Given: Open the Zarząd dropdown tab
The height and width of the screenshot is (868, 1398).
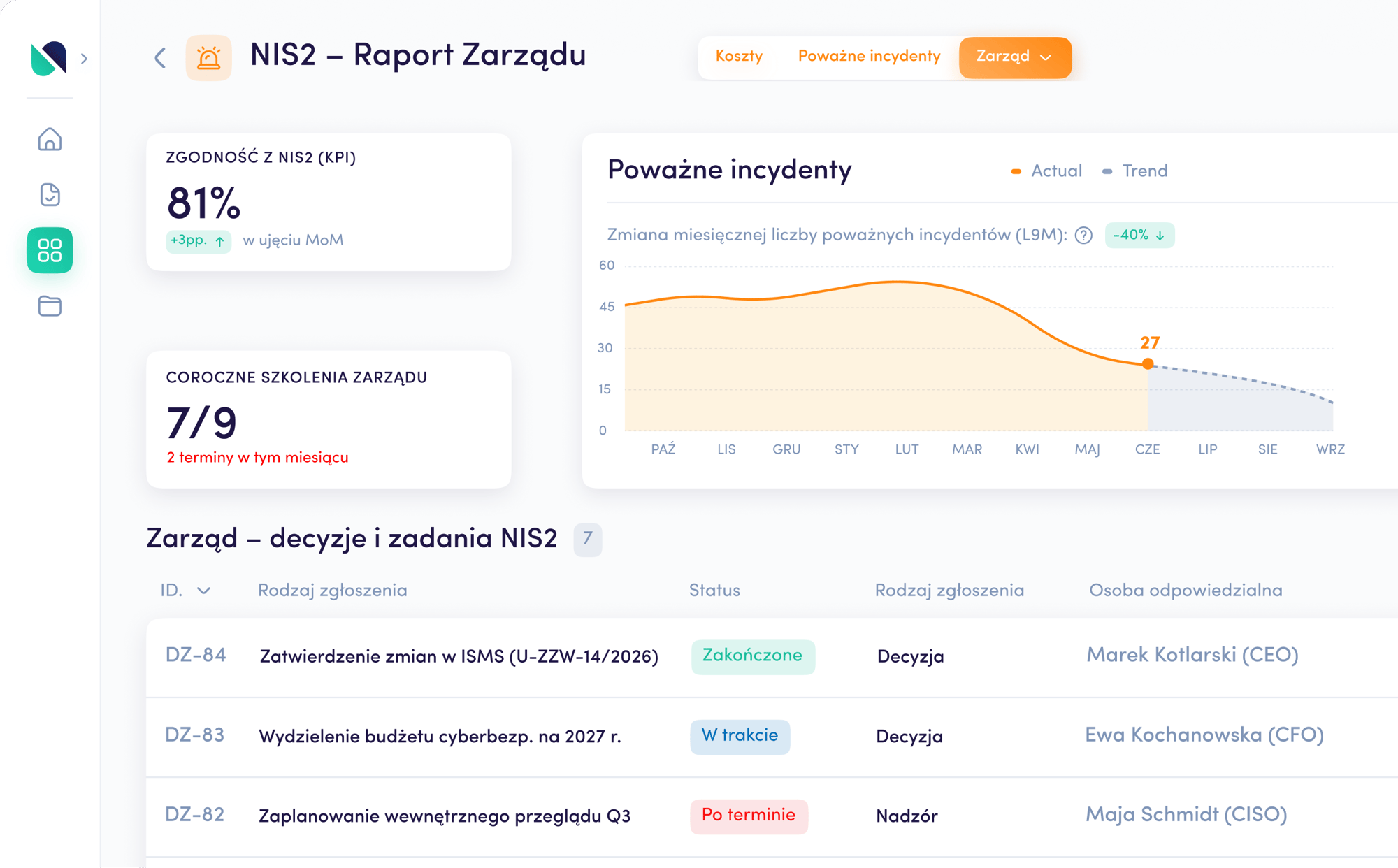Looking at the screenshot, I should coord(1015,57).
